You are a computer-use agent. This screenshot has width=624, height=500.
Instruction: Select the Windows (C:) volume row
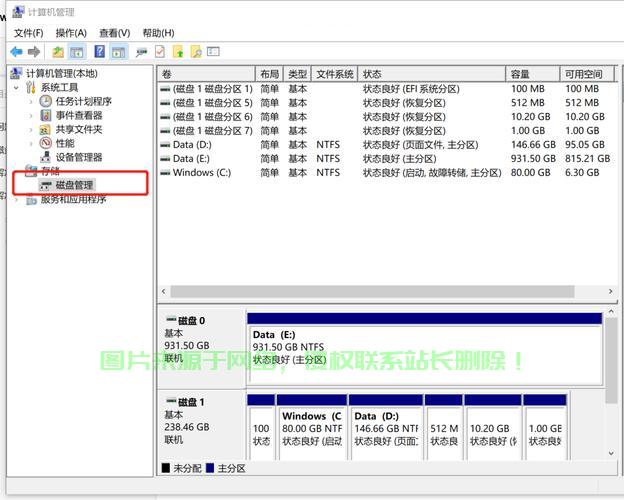[x=386, y=172]
